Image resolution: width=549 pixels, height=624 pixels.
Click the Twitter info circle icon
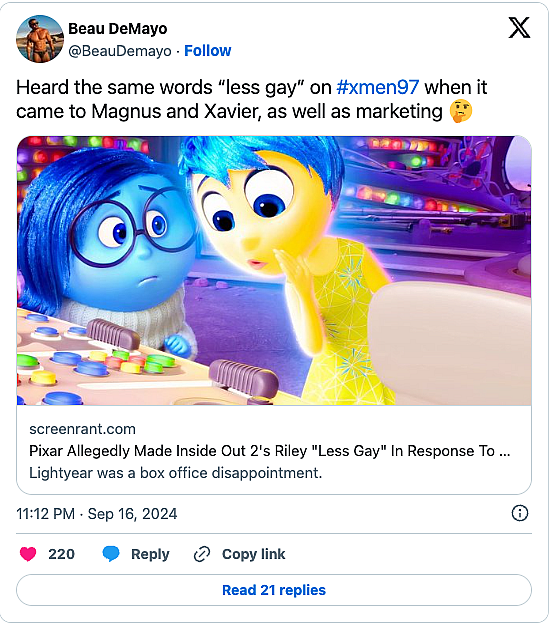click(520, 513)
